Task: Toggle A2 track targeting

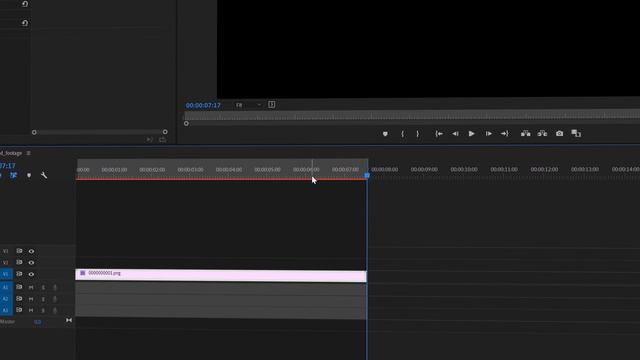Action: [x=6, y=299]
